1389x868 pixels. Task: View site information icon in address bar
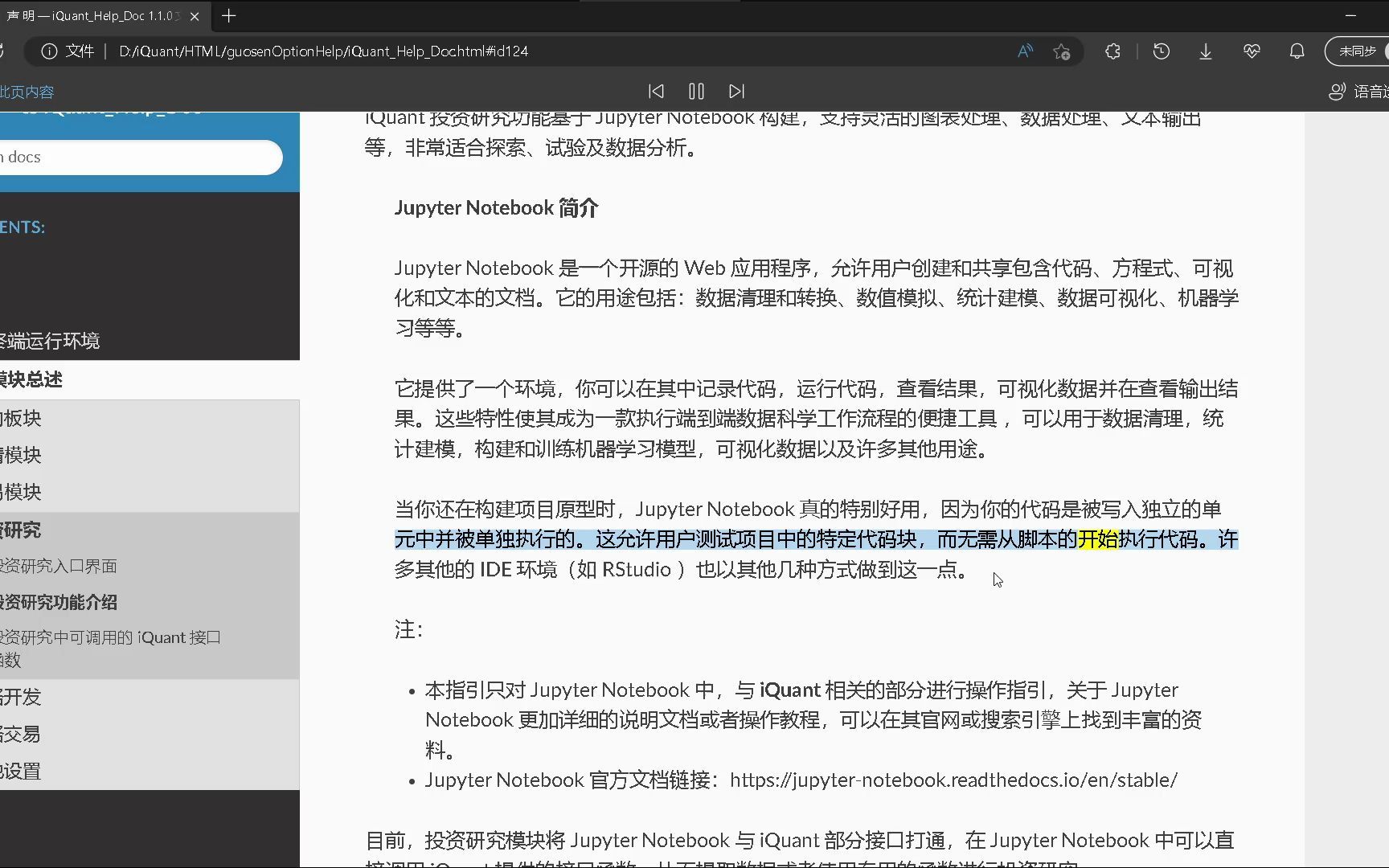(x=49, y=51)
